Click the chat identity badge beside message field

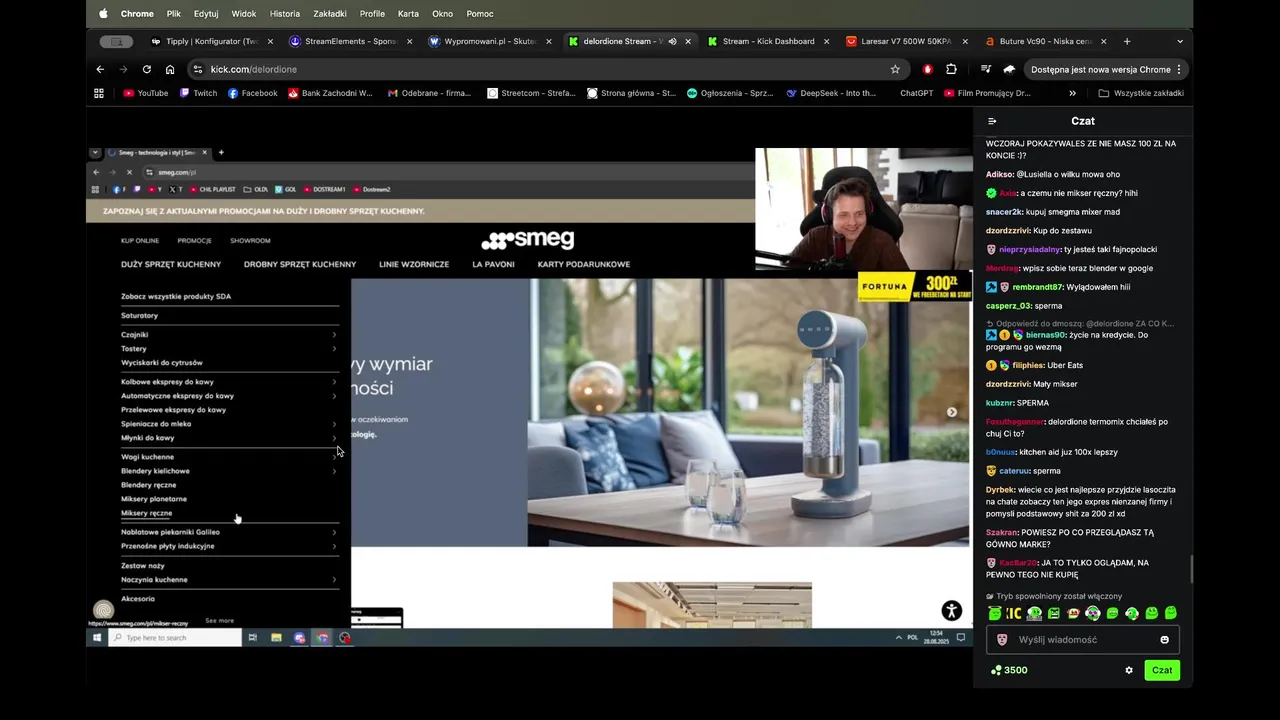[1002, 640]
